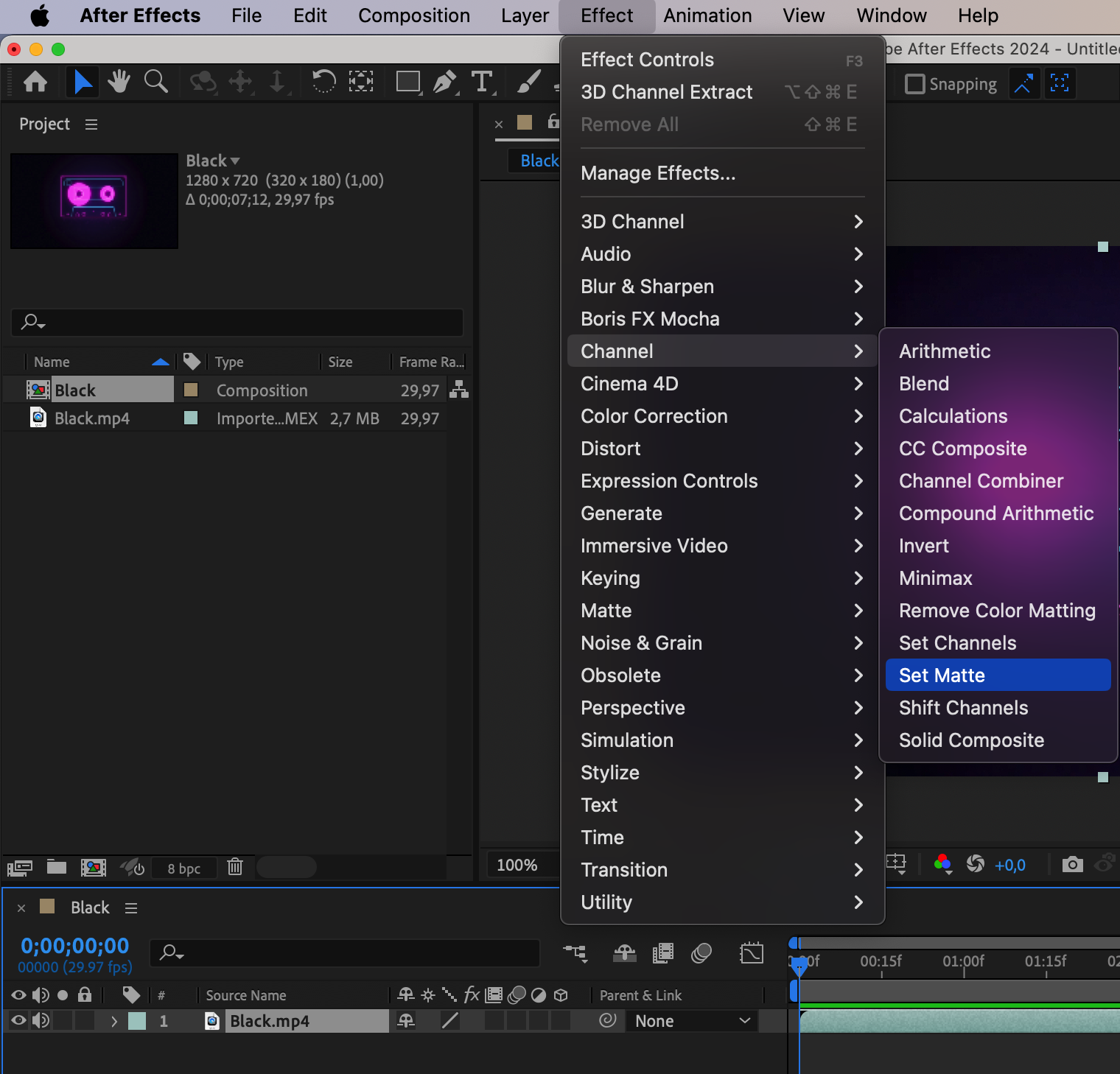
Task: Create a new folder in Project panel
Action: tap(57, 867)
